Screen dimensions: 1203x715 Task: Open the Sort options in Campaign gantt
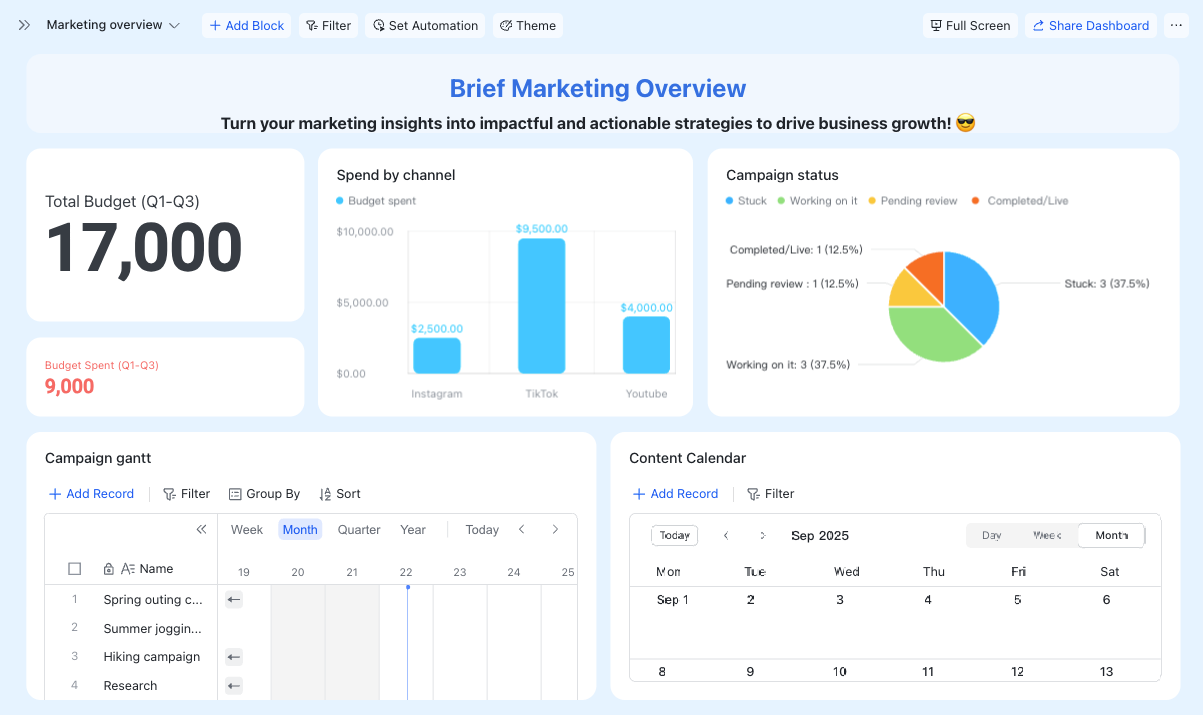[340, 494]
